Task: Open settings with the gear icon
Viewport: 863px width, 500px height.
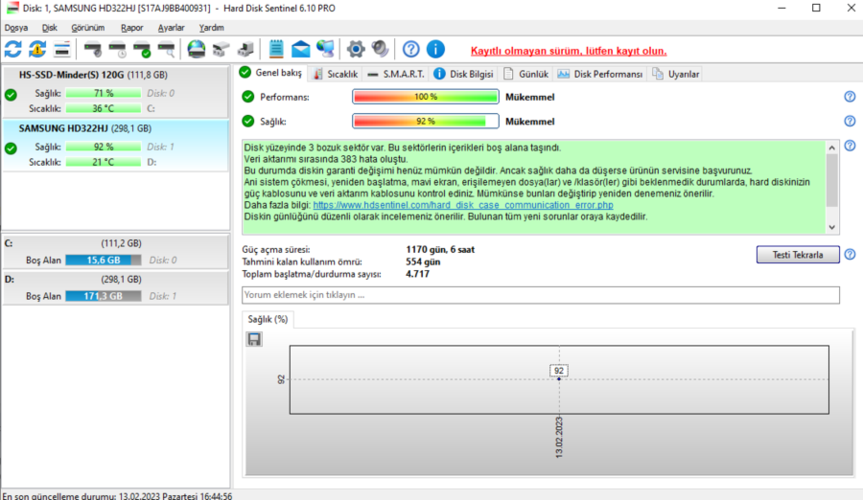Action: coord(356,50)
